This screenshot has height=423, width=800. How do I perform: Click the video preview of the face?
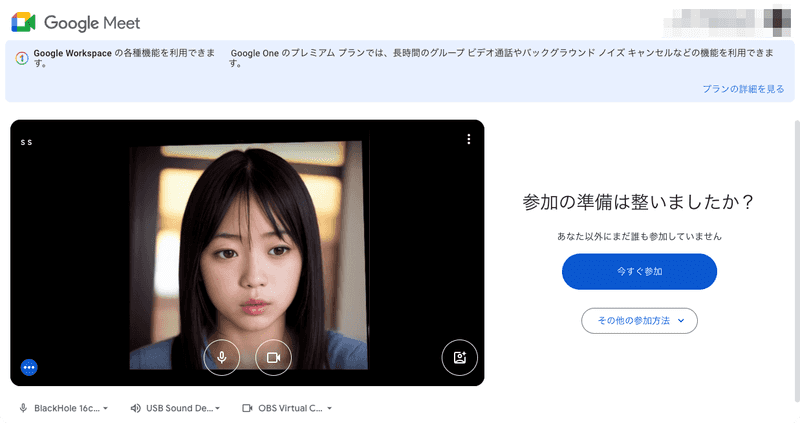pyautogui.click(x=248, y=255)
